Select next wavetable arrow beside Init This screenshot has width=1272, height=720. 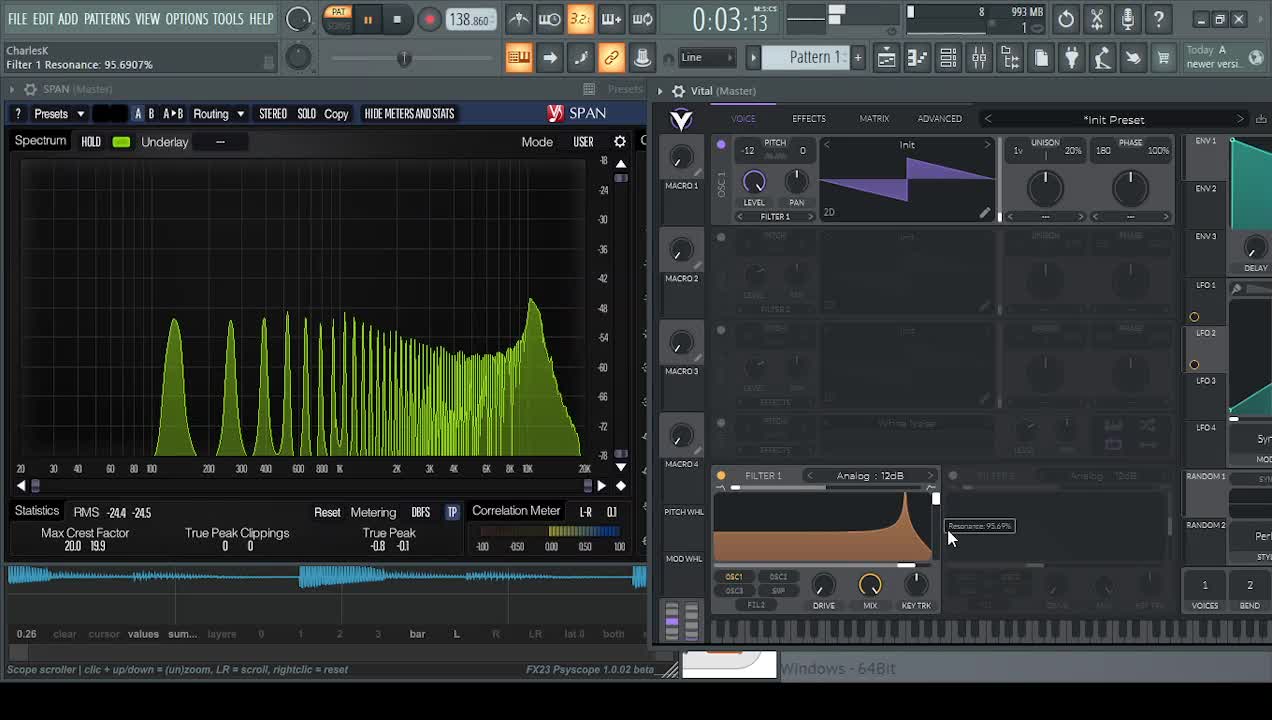click(987, 145)
